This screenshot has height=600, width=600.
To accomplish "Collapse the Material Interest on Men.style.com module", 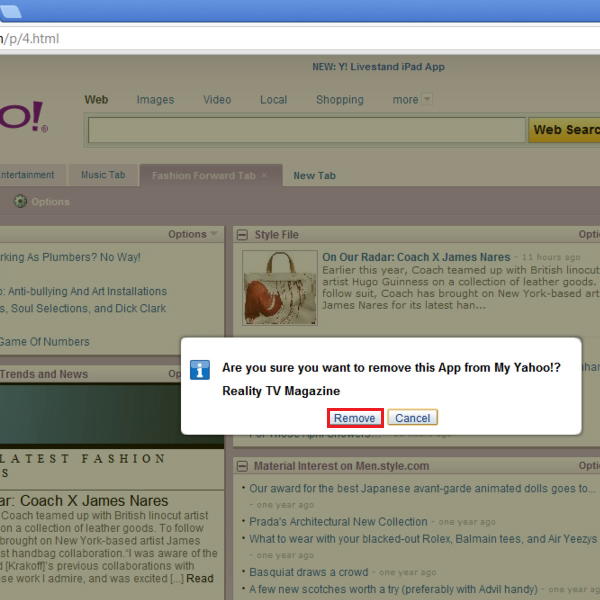I will pos(242,466).
